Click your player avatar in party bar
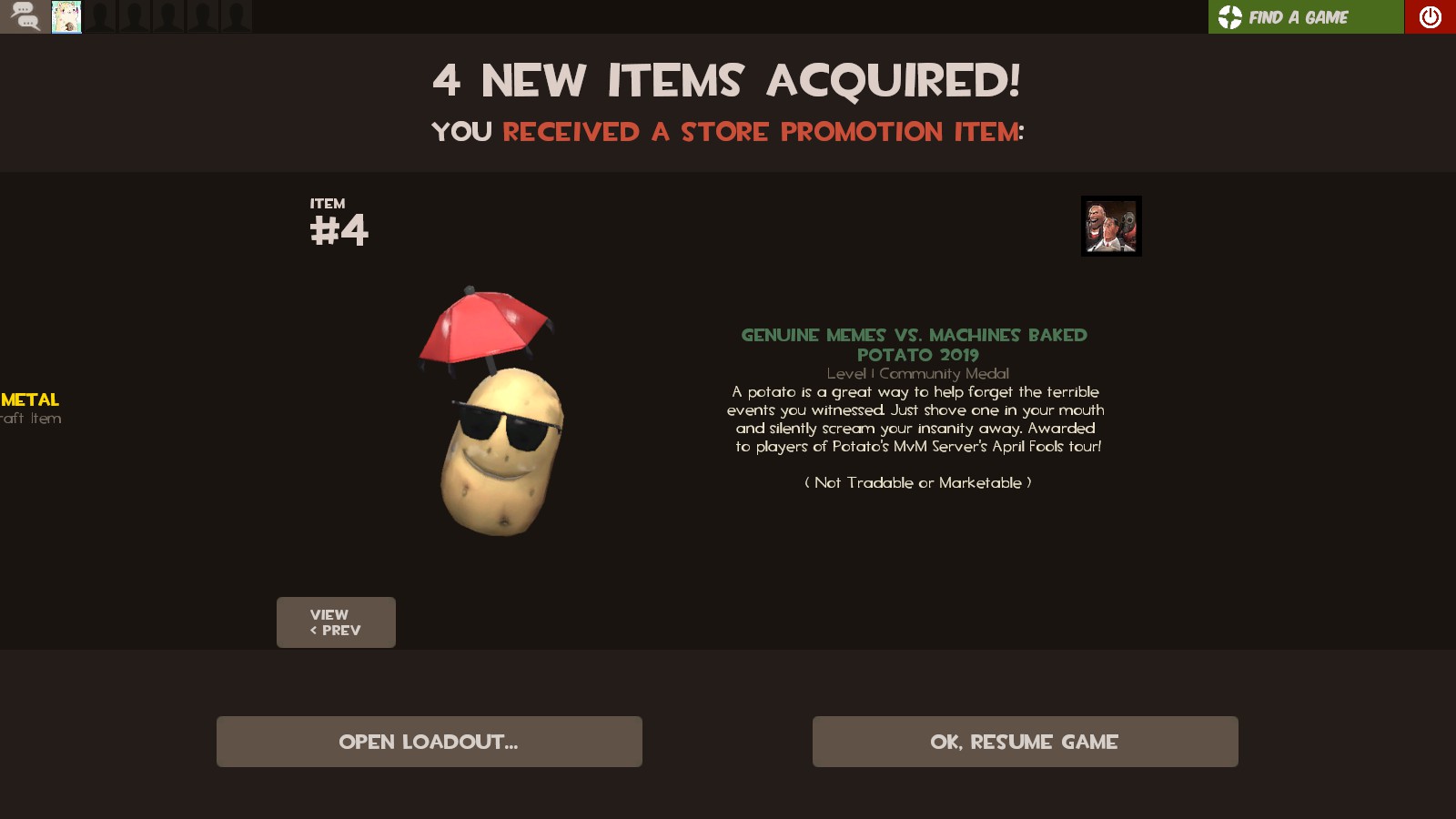1456x819 pixels. 66,16
